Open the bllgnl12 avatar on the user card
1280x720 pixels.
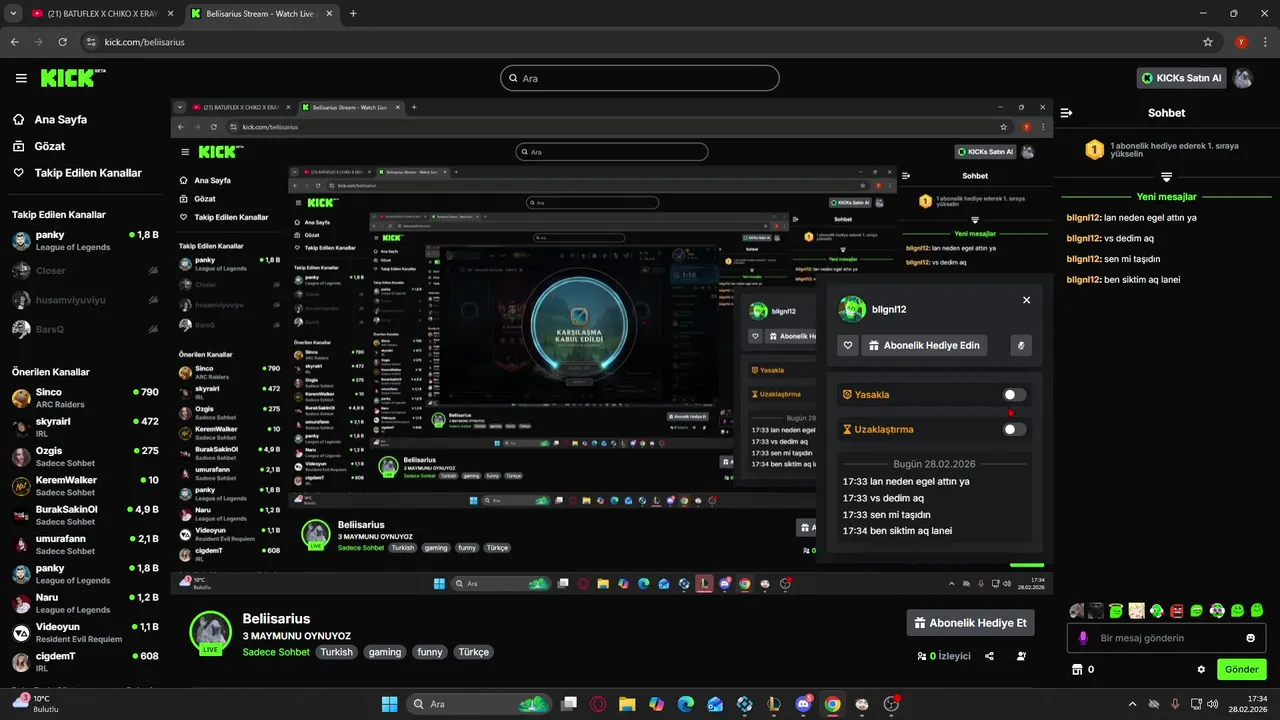852,309
